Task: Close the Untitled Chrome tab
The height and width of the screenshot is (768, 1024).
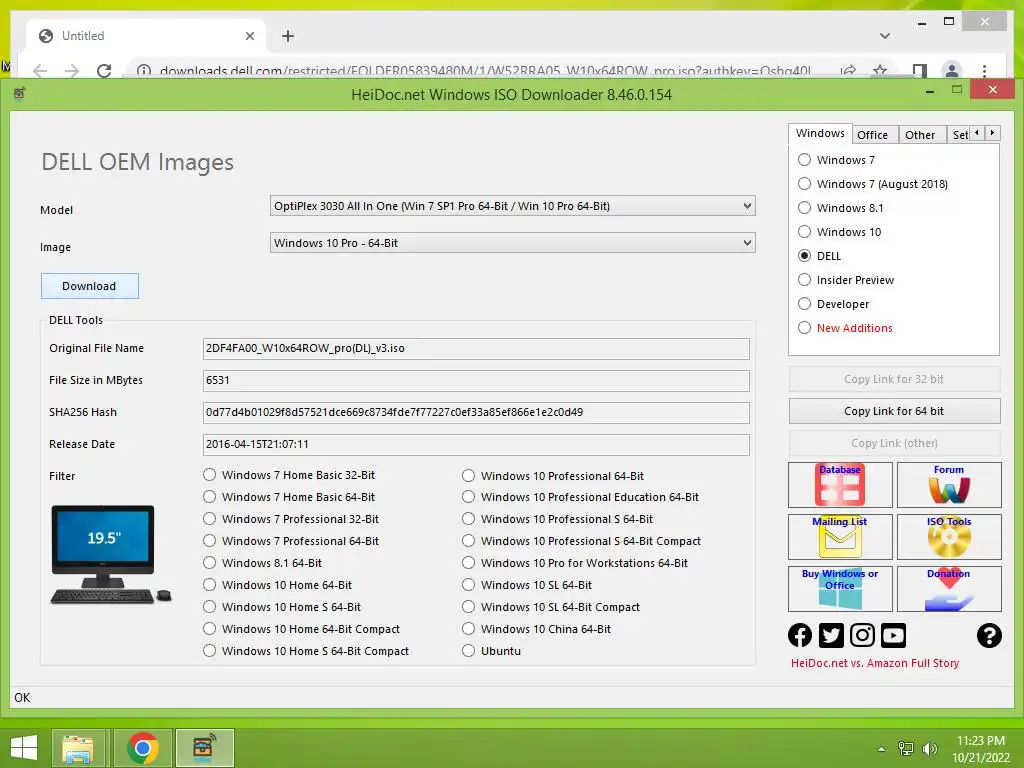Action: pos(249,36)
